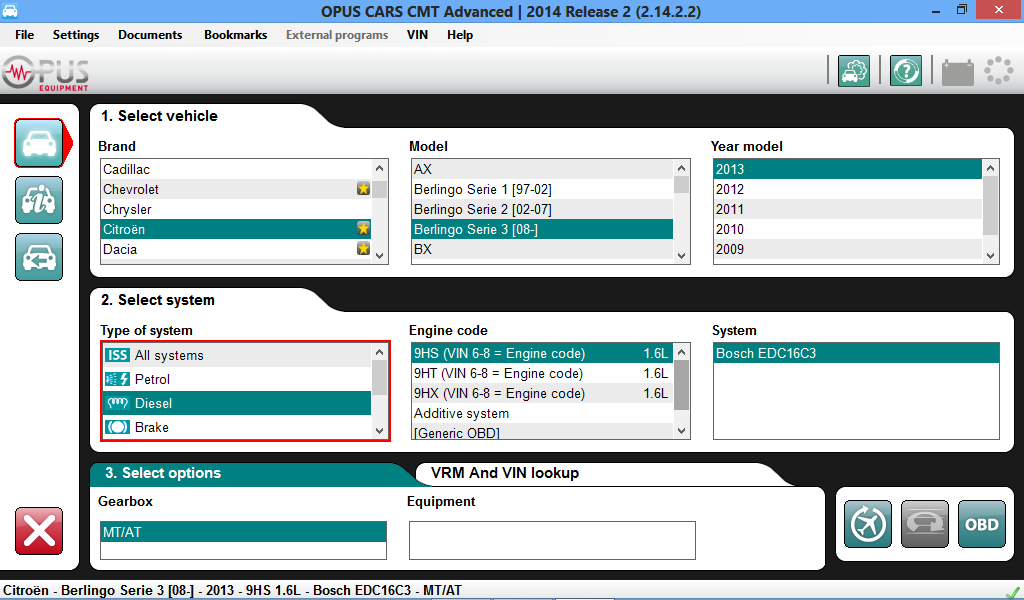Open the VIN menu

pyautogui.click(x=417, y=35)
